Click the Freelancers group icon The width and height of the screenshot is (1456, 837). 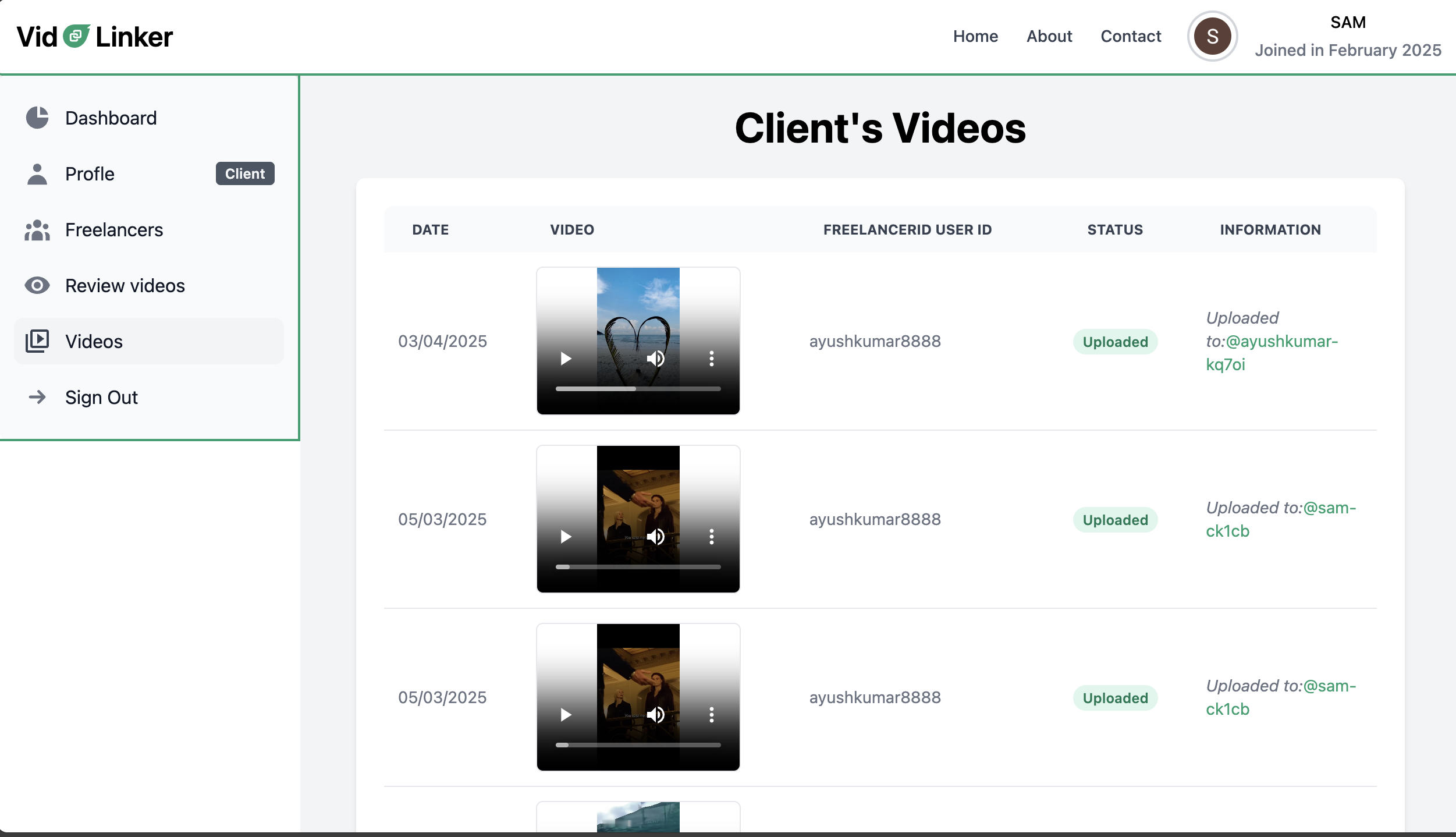(x=37, y=229)
